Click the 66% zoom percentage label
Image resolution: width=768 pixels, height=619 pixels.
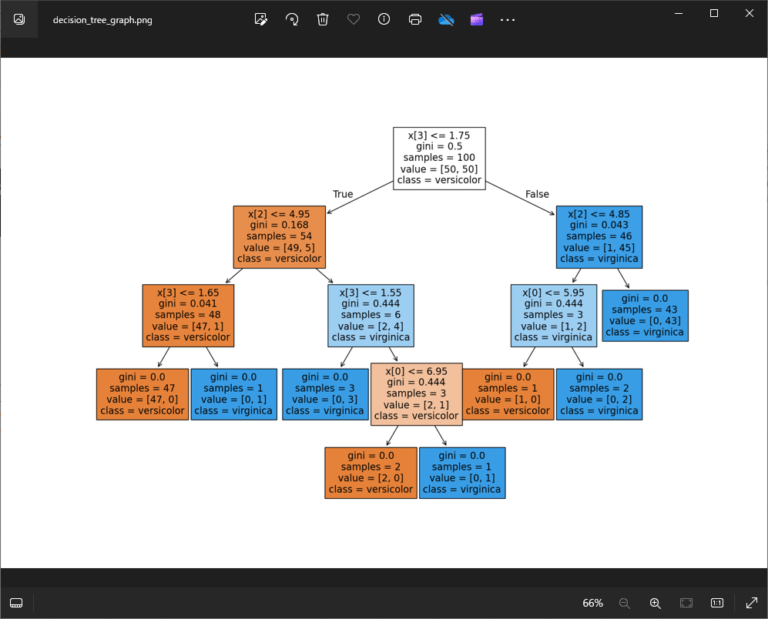pos(592,603)
